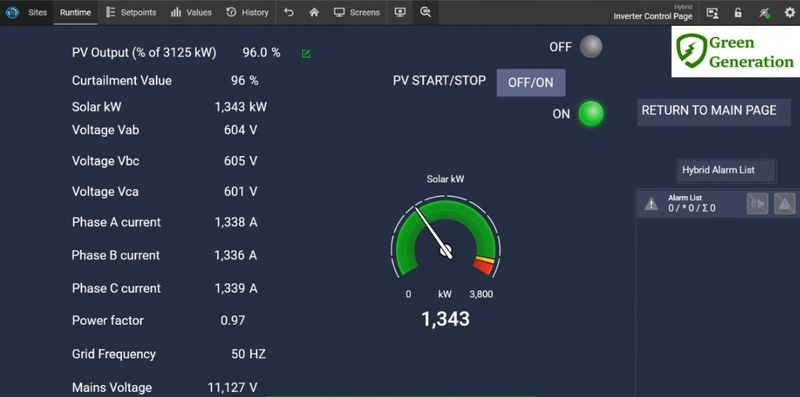
Task: Click the alarm warning triangle icon in Alarm List
Action: coord(651,204)
